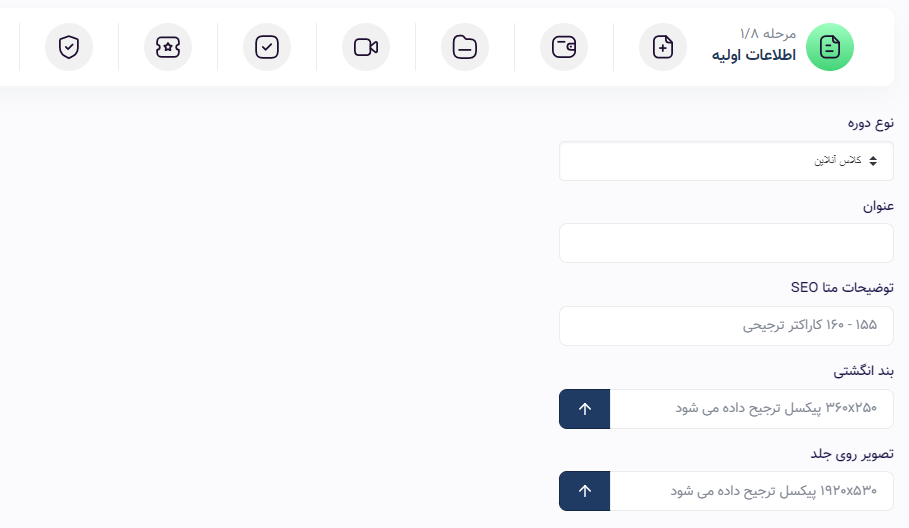The image size is (909, 528).
Task: Open the star ticket step icon
Action: coord(168,47)
